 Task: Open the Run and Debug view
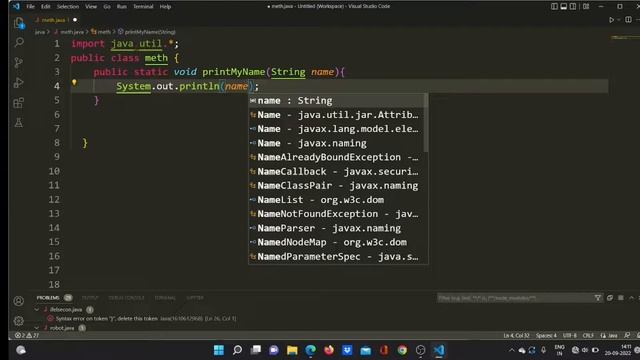tap(19, 82)
